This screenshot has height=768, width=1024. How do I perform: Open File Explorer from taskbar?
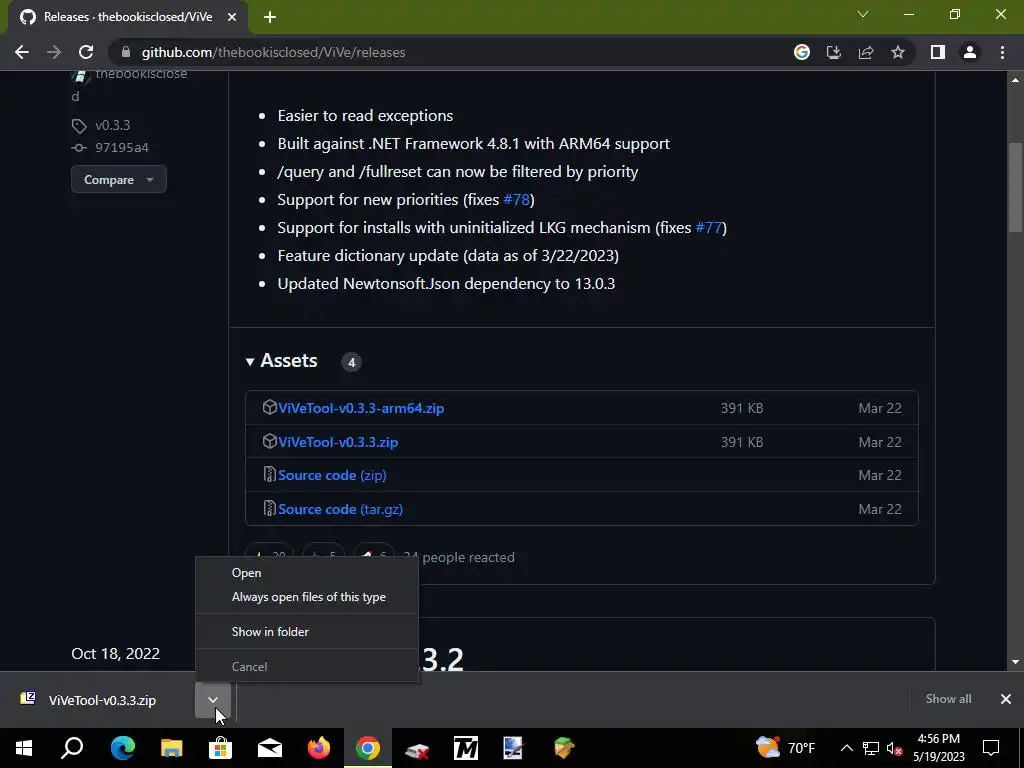[x=171, y=748]
